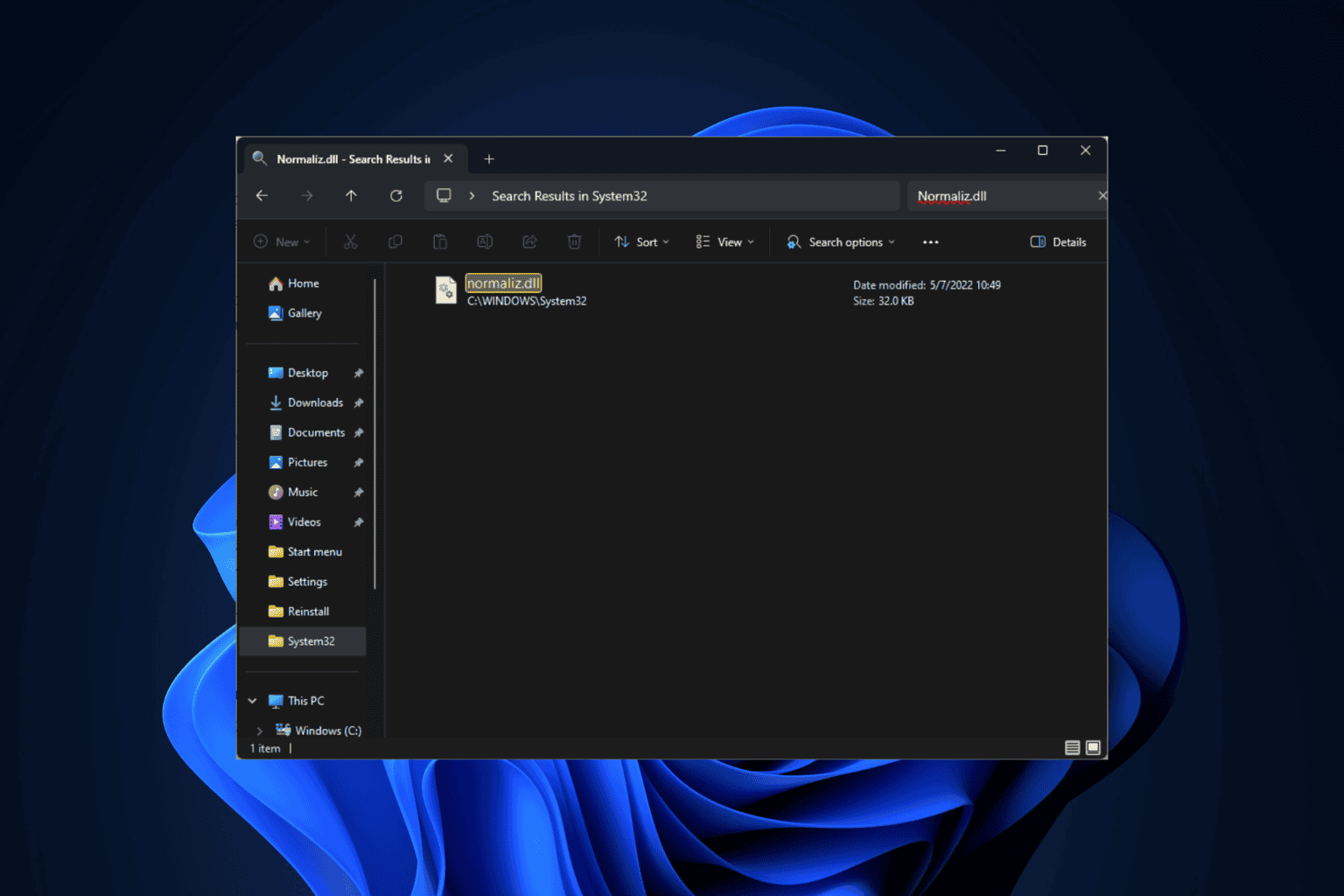Click the Copy icon in toolbar
Viewport: 1344px width, 896px height.
pos(395,242)
